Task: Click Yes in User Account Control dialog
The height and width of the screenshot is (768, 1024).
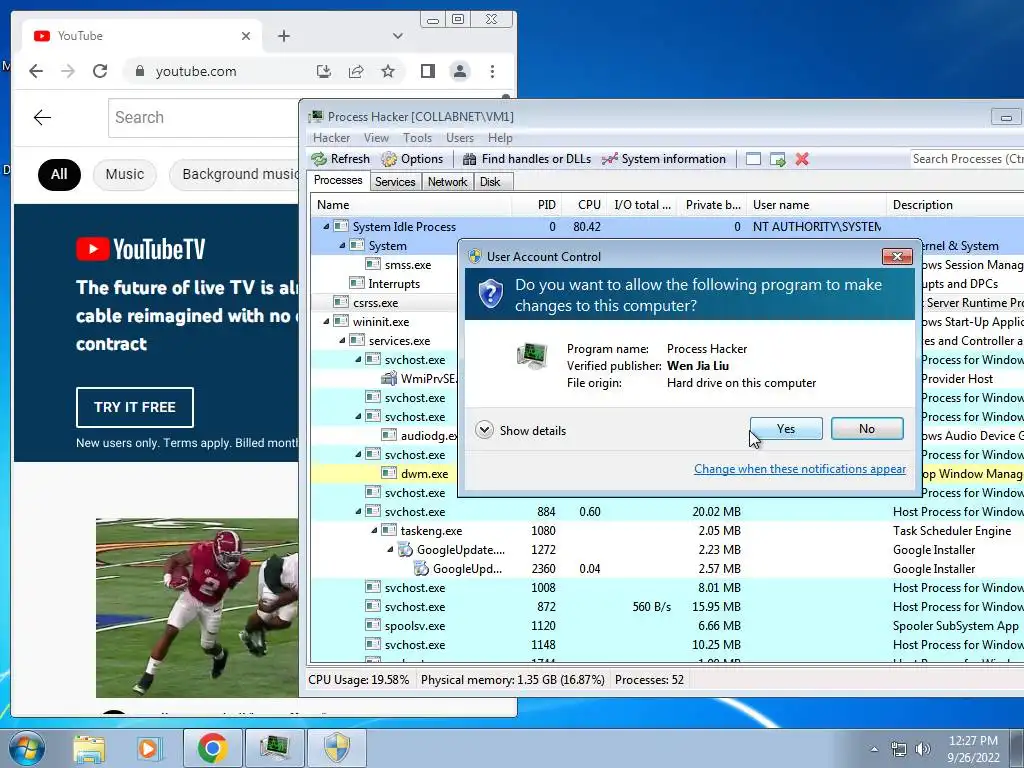Action: (786, 429)
